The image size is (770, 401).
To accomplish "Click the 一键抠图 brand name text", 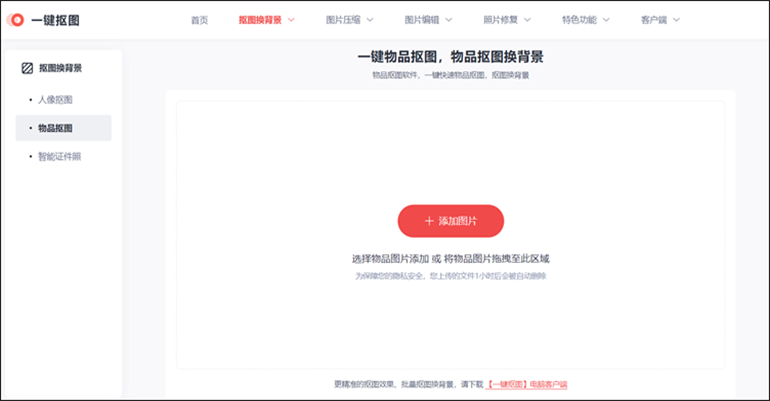I will pos(55,20).
